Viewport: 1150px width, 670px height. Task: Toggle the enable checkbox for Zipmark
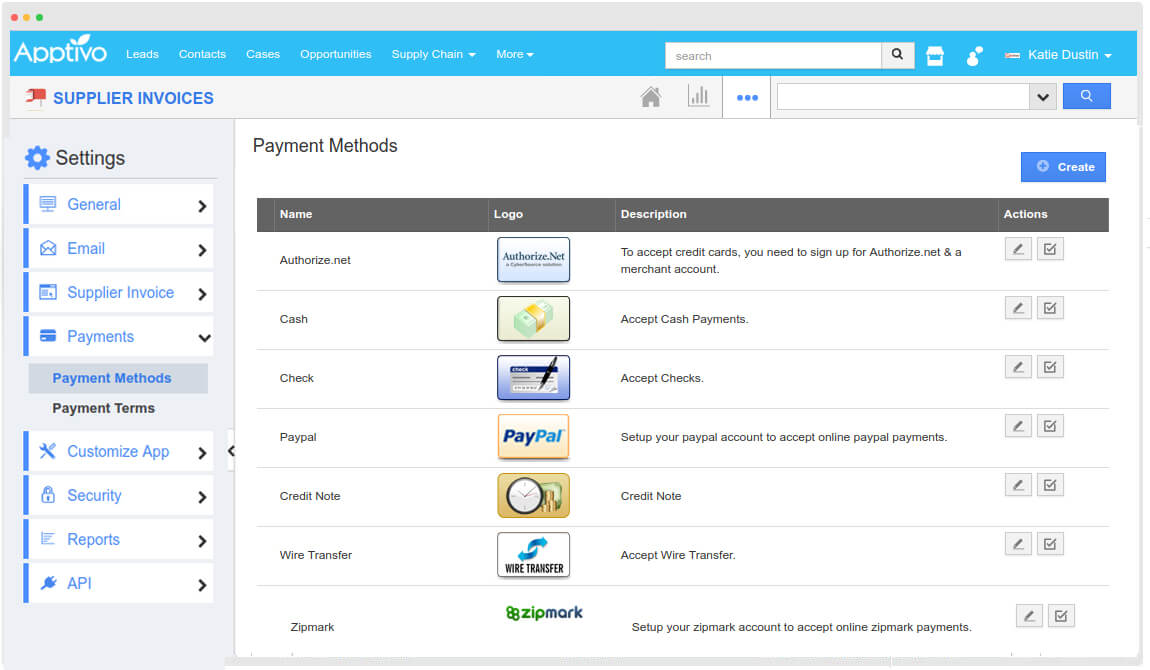point(1061,615)
